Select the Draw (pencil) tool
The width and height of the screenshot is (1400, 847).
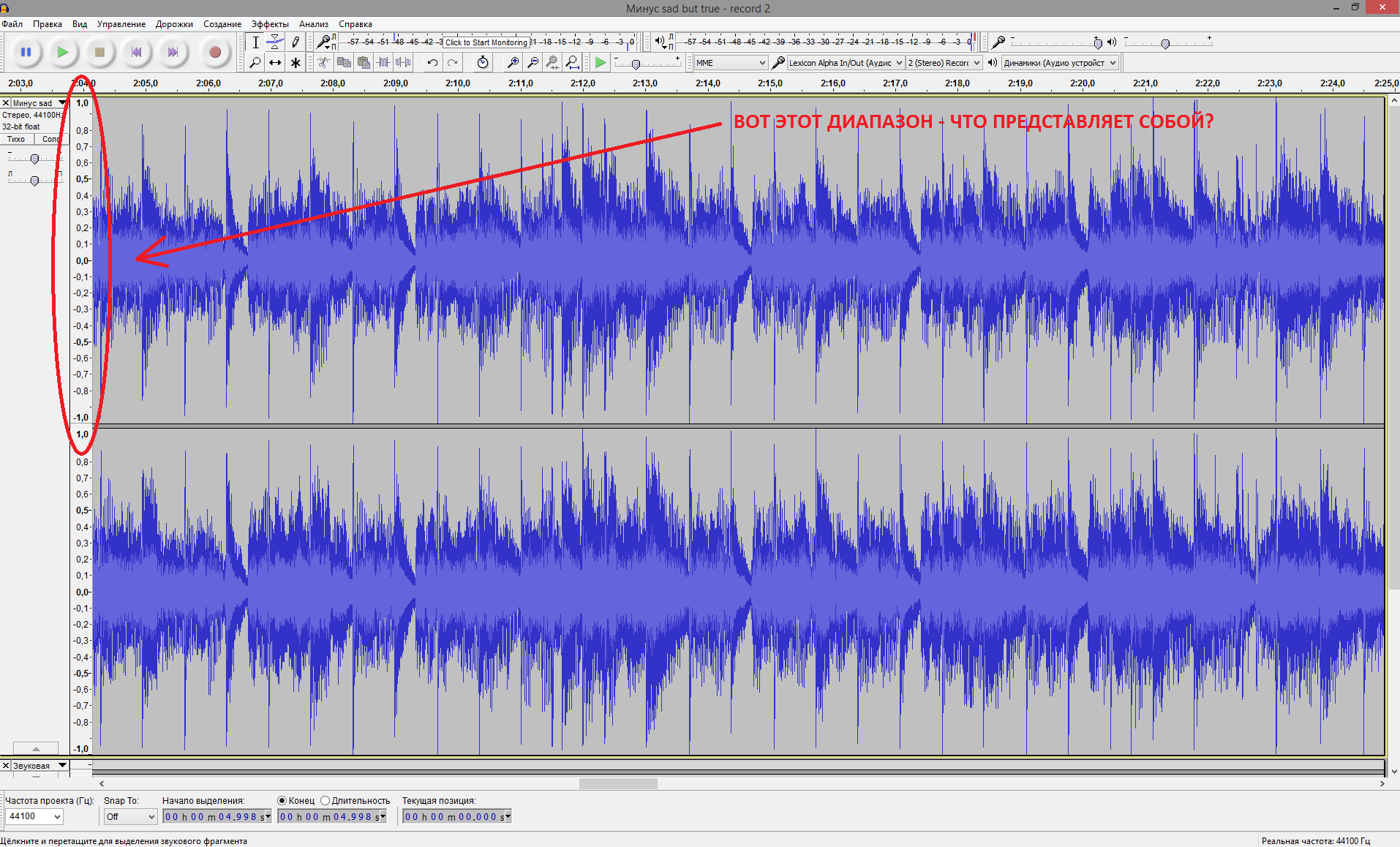coord(295,42)
